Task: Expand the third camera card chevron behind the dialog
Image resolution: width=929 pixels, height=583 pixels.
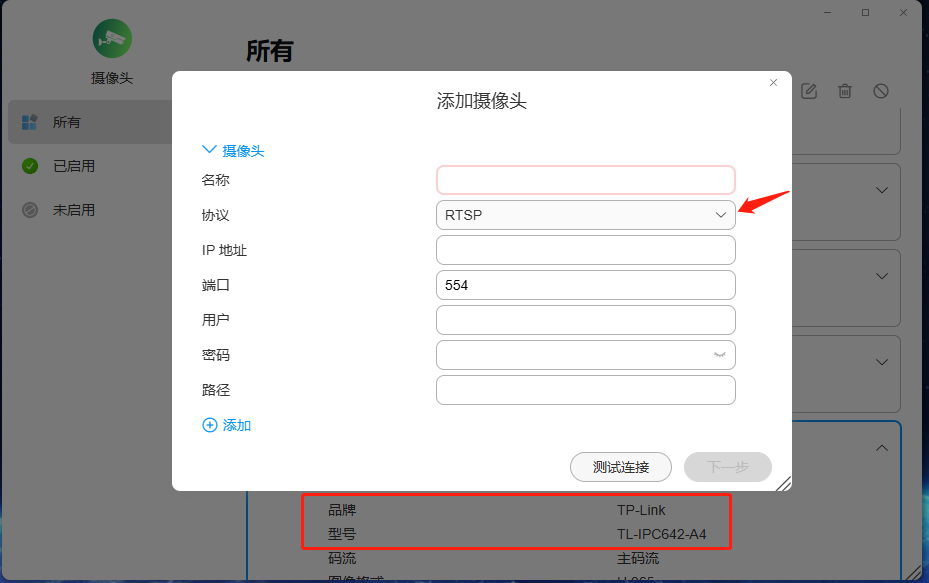Action: coord(882,362)
